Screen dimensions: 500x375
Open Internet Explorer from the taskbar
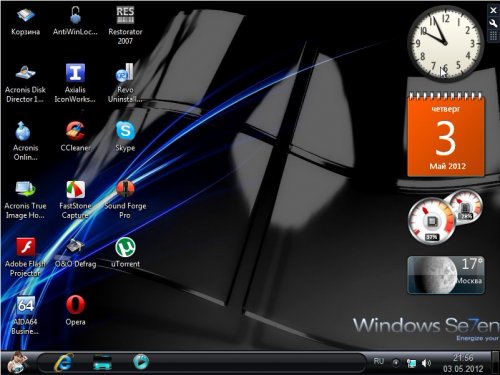click(x=64, y=362)
